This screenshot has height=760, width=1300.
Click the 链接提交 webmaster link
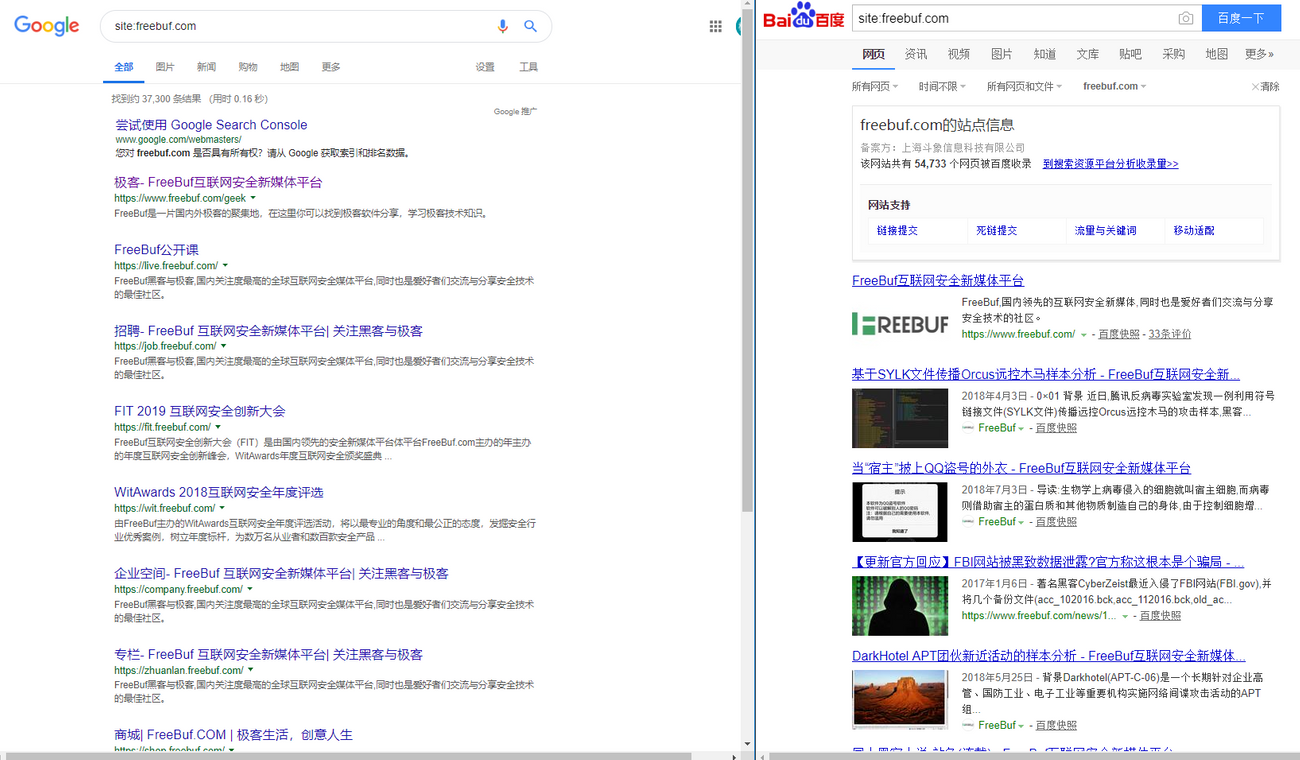point(897,230)
